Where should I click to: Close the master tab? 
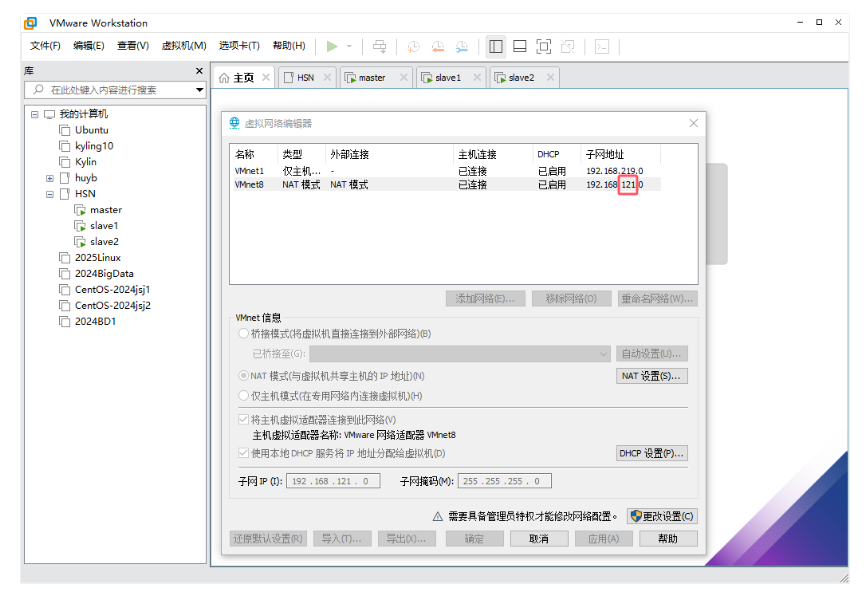pyautogui.click(x=404, y=78)
